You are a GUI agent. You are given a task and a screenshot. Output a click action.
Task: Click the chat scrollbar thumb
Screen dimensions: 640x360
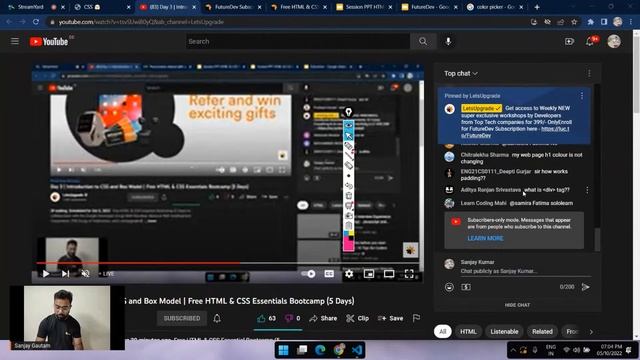tap(598, 239)
